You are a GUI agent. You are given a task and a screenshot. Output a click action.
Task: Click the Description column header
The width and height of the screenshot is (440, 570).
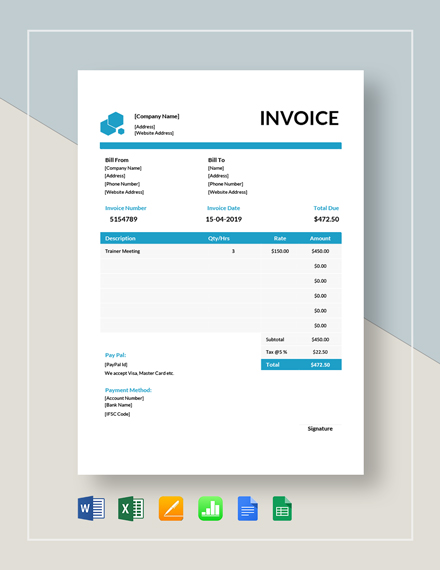120,238
